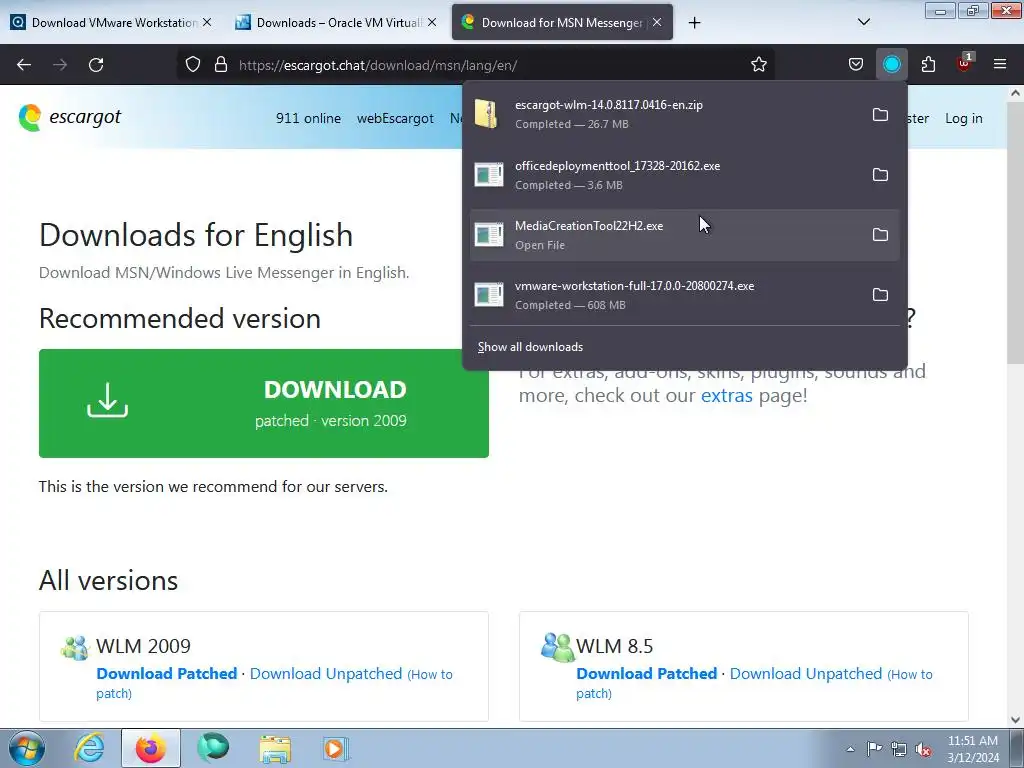1024x768 pixels.
Task: Open the webEscargot nav link
Action: click(x=395, y=118)
